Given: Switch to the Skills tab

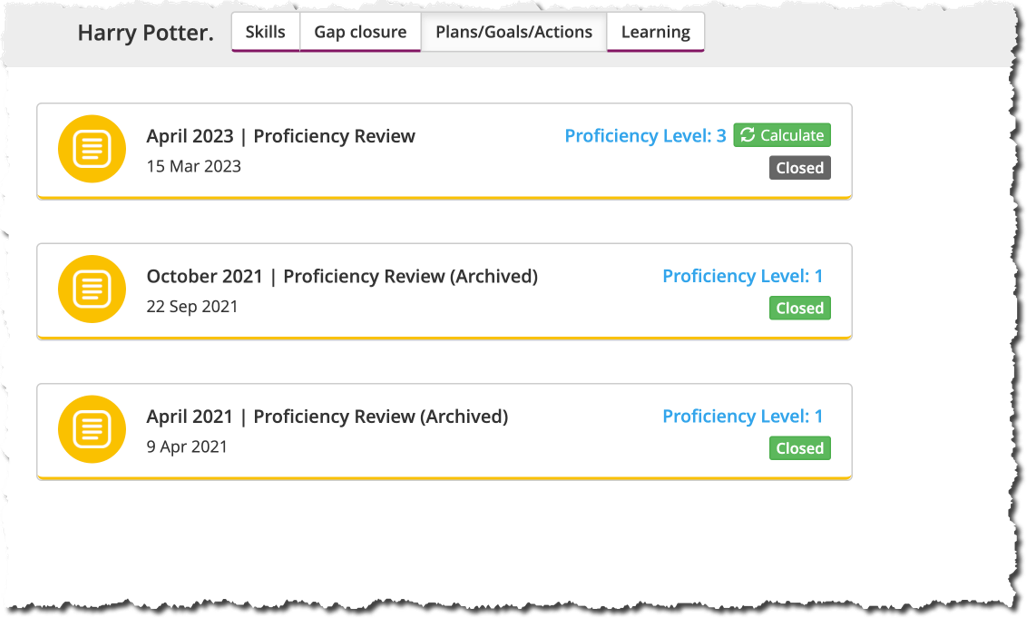Looking at the screenshot, I should pyautogui.click(x=265, y=32).
